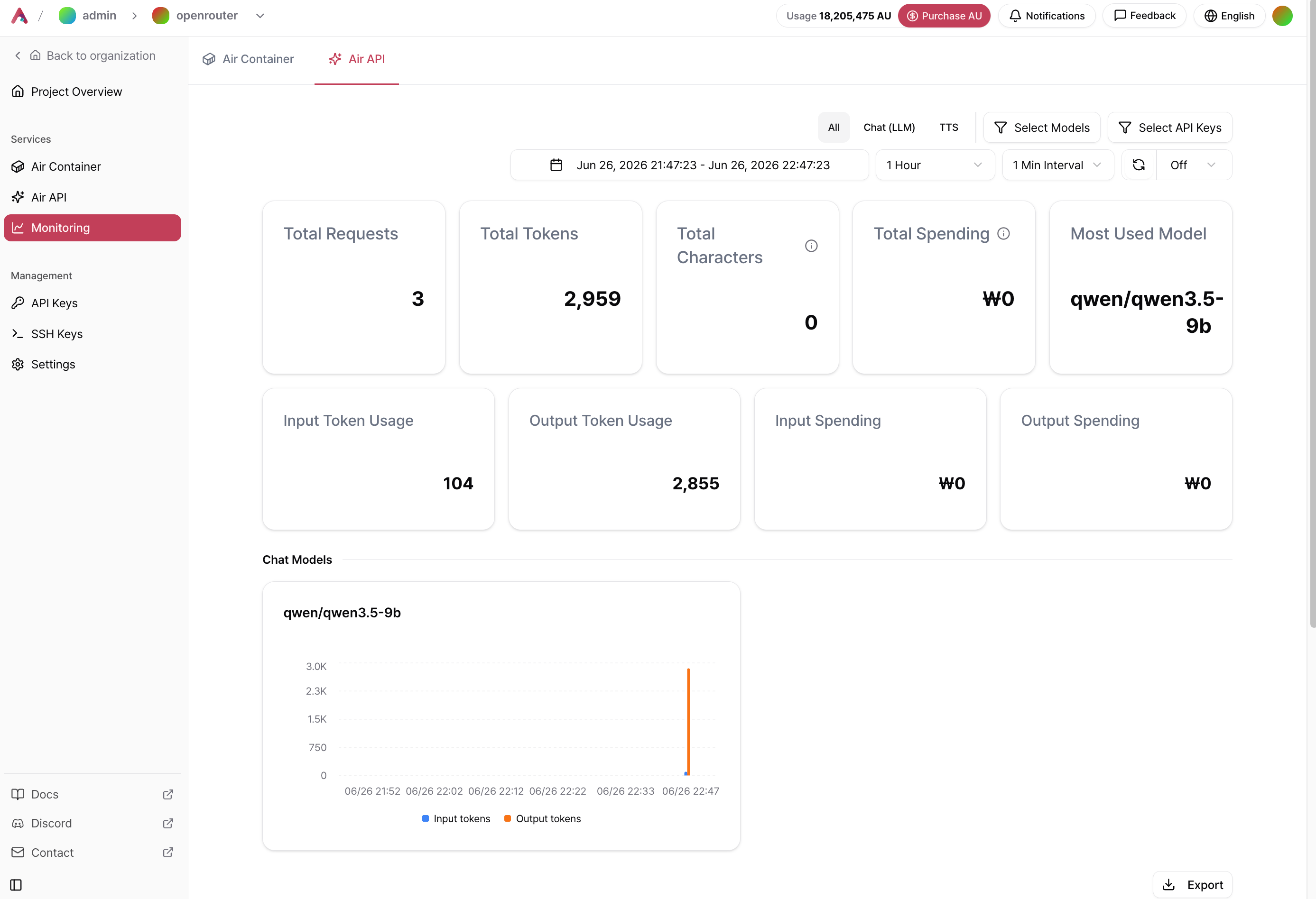Open Contact external link
The width and height of the screenshot is (1316, 899).
[x=93, y=852]
